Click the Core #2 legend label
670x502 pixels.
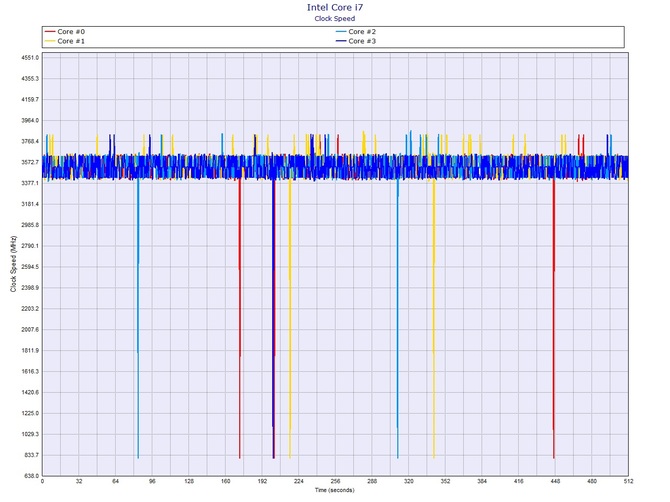point(362,32)
